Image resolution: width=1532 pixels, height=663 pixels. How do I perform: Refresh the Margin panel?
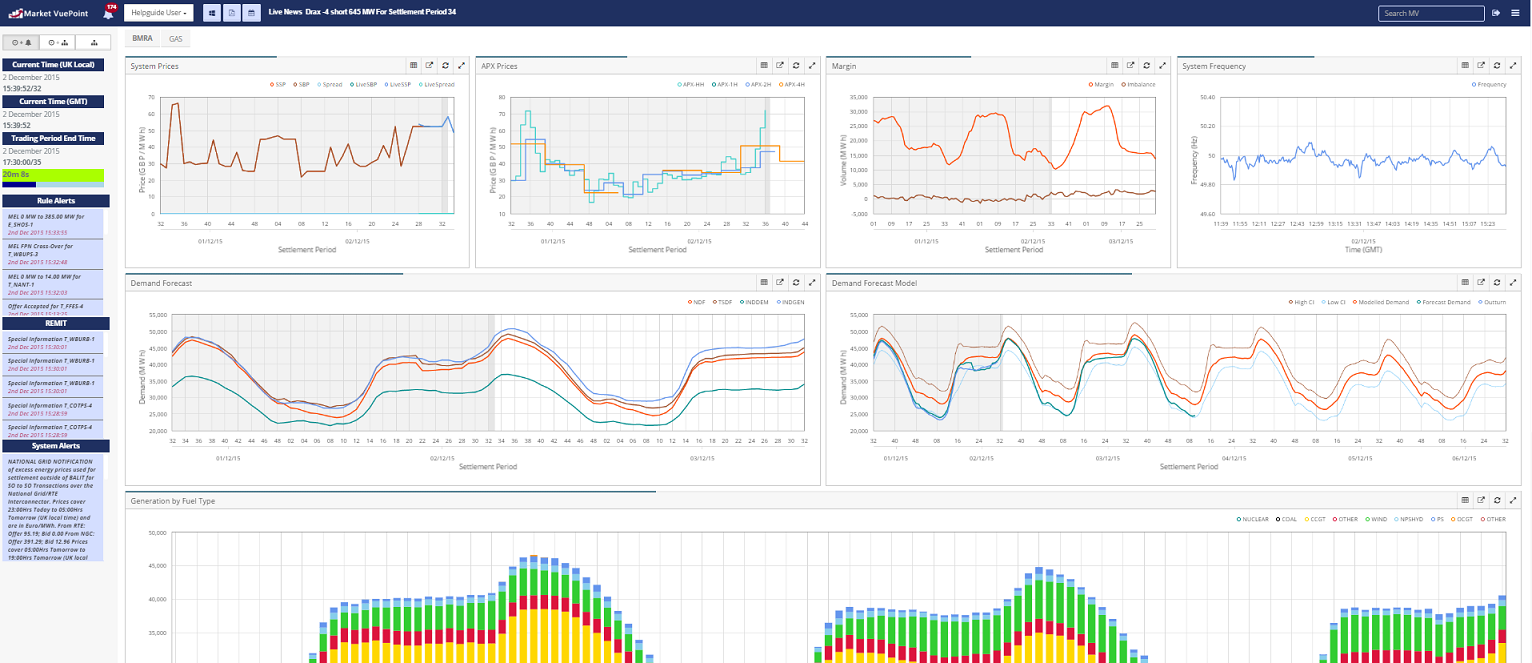pos(1146,65)
